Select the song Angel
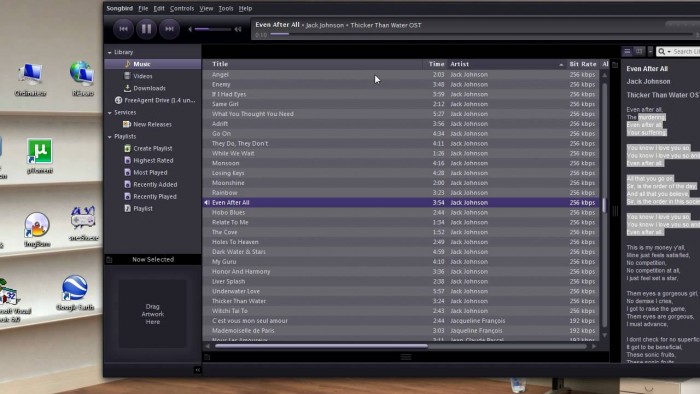 (400, 75)
